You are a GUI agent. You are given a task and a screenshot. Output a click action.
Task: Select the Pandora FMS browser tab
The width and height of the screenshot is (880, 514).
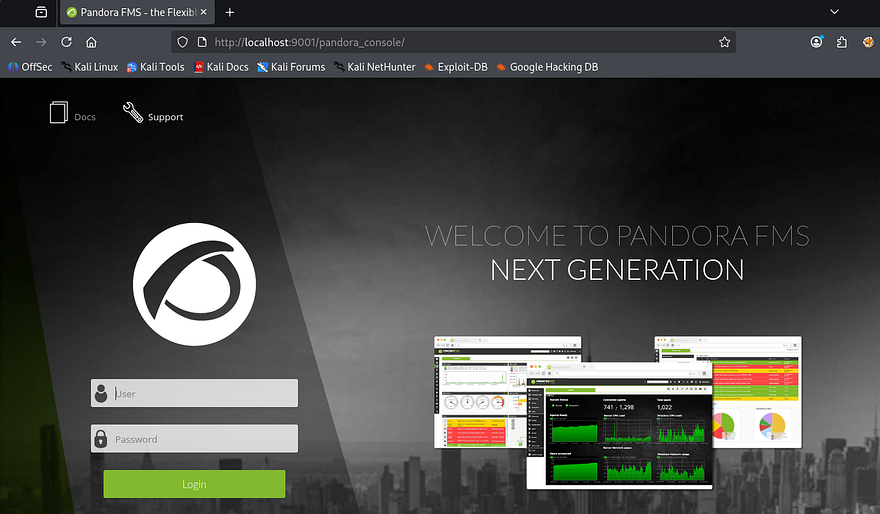coord(130,12)
